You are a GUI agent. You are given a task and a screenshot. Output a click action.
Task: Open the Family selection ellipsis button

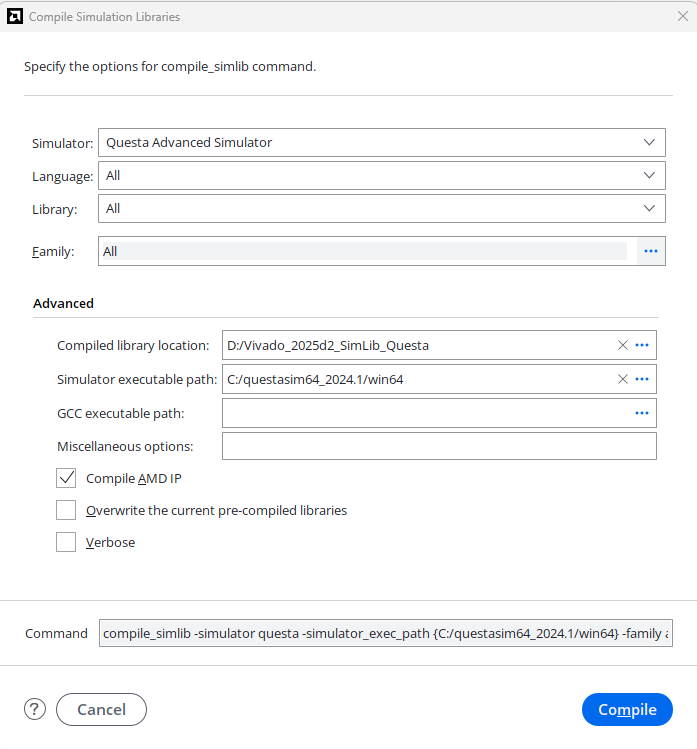click(x=651, y=251)
